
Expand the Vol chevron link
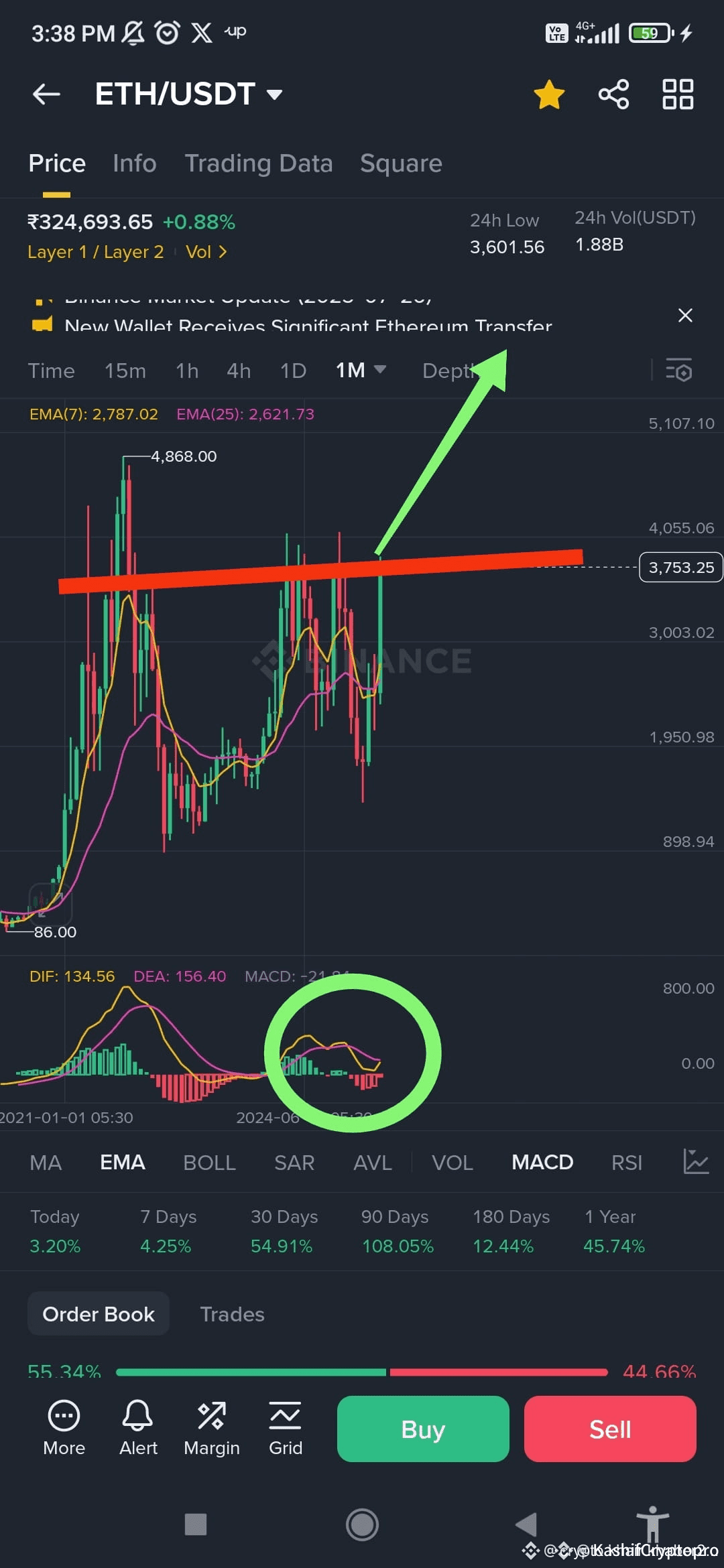tap(206, 252)
